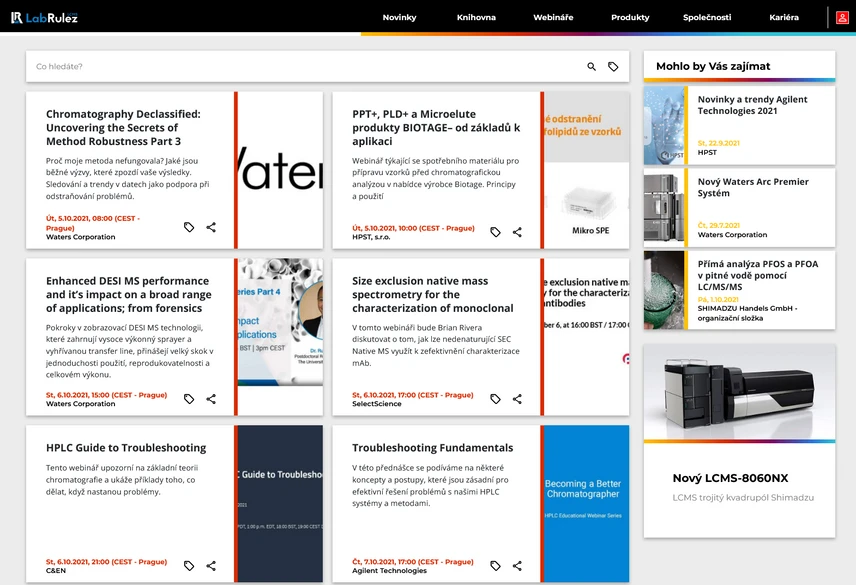Share the Size exclusion native mass webinar
The height and width of the screenshot is (585, 856).
click(517, 399)
